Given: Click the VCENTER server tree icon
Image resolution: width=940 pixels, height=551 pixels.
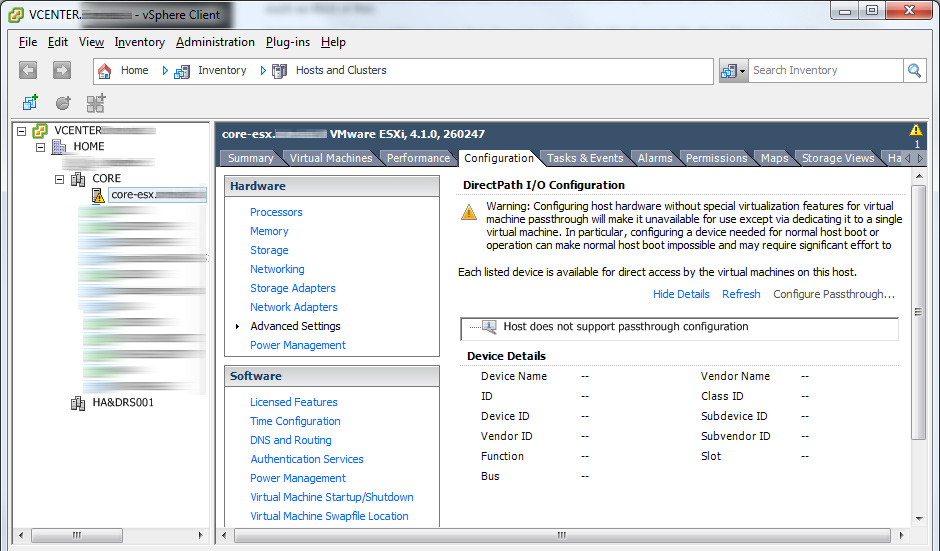Looking at the screenshot, I should (x=40, y=130).
